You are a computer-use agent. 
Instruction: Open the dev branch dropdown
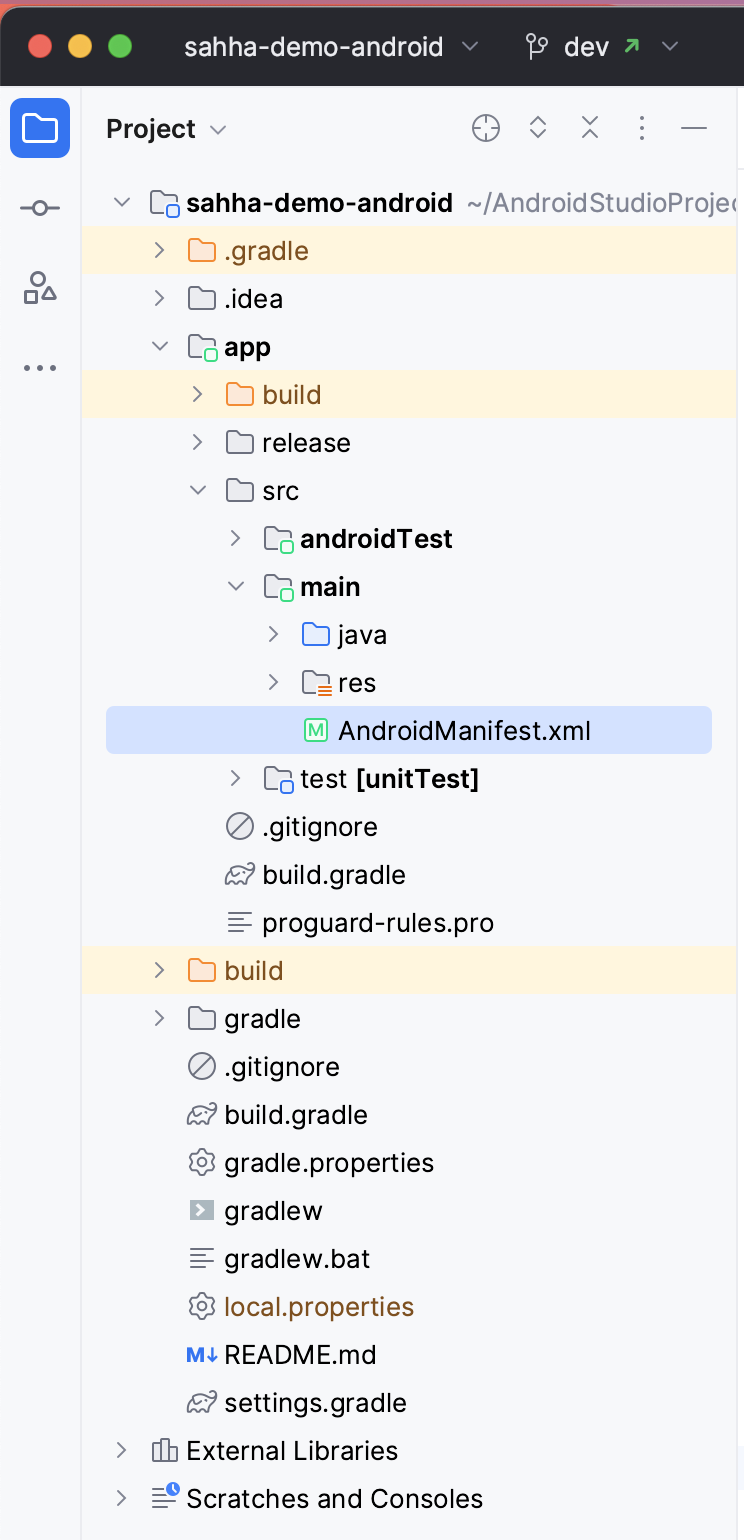[670, 46]
